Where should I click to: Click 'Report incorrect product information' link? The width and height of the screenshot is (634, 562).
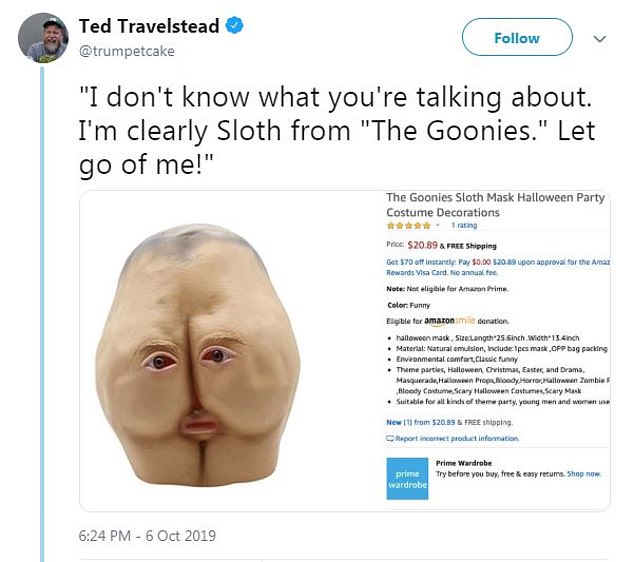(x=456, y=438)
